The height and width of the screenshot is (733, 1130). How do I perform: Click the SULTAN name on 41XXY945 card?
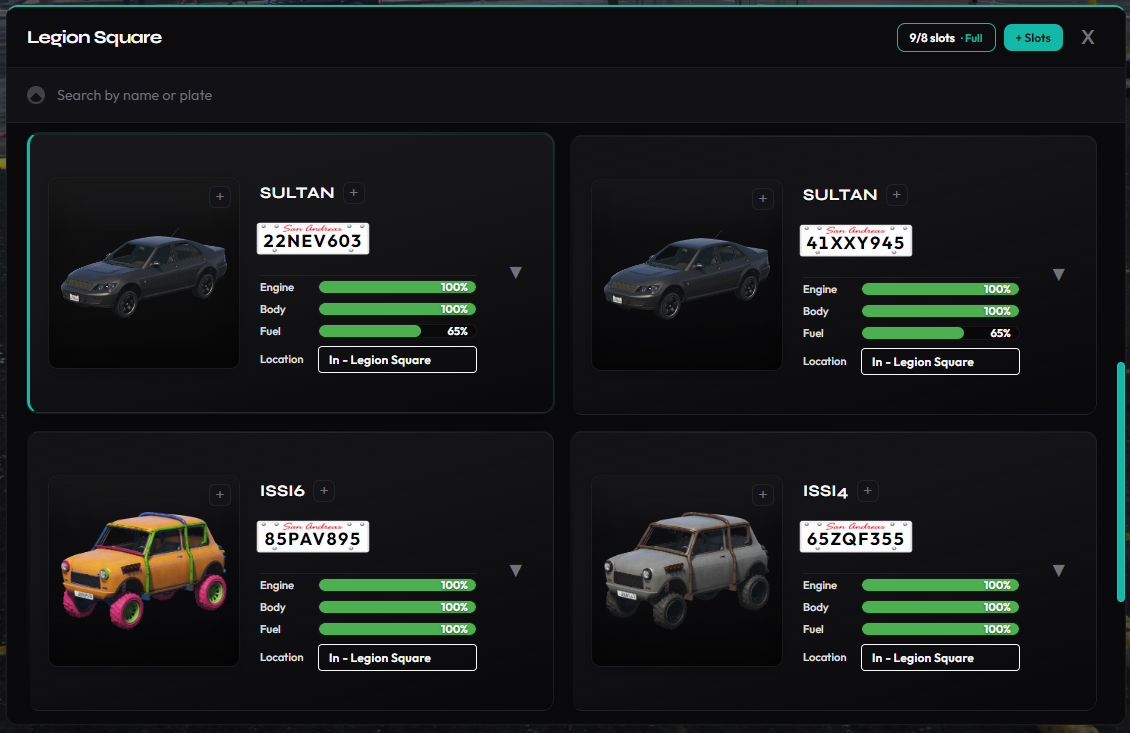point(840,195)
